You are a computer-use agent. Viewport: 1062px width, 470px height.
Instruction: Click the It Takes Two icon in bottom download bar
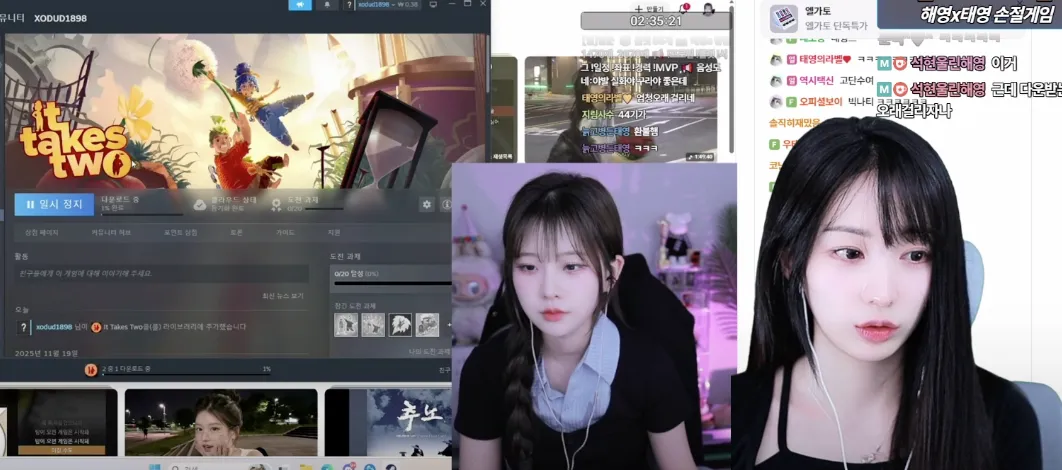(91, 370)
